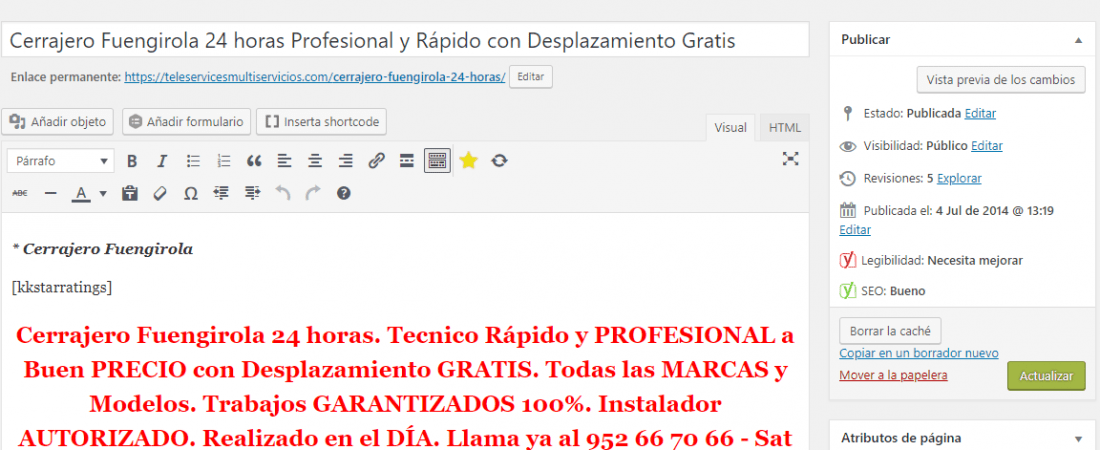Undo the last edit
This screenshot has width=1100, height=450.
283,193
